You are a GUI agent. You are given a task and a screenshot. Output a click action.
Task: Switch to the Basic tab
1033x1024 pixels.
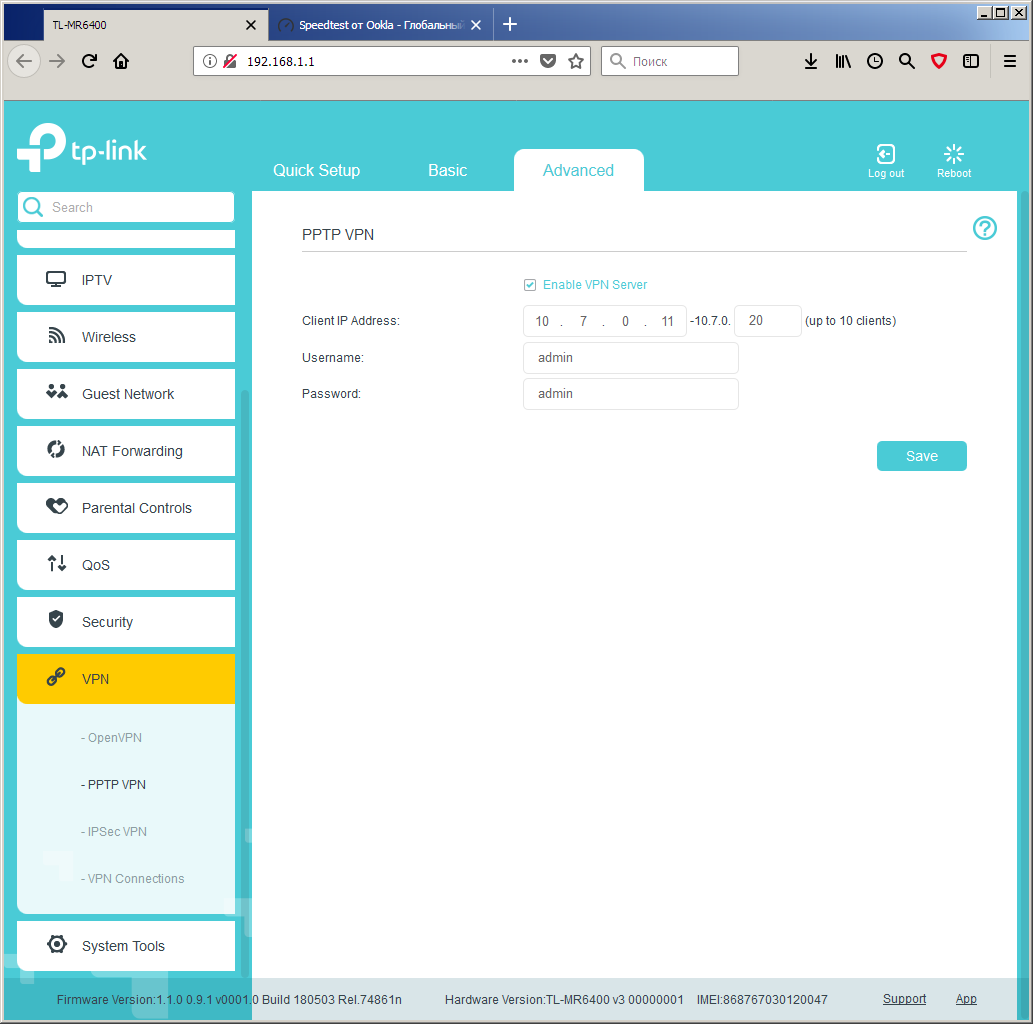tap(447, 171)
